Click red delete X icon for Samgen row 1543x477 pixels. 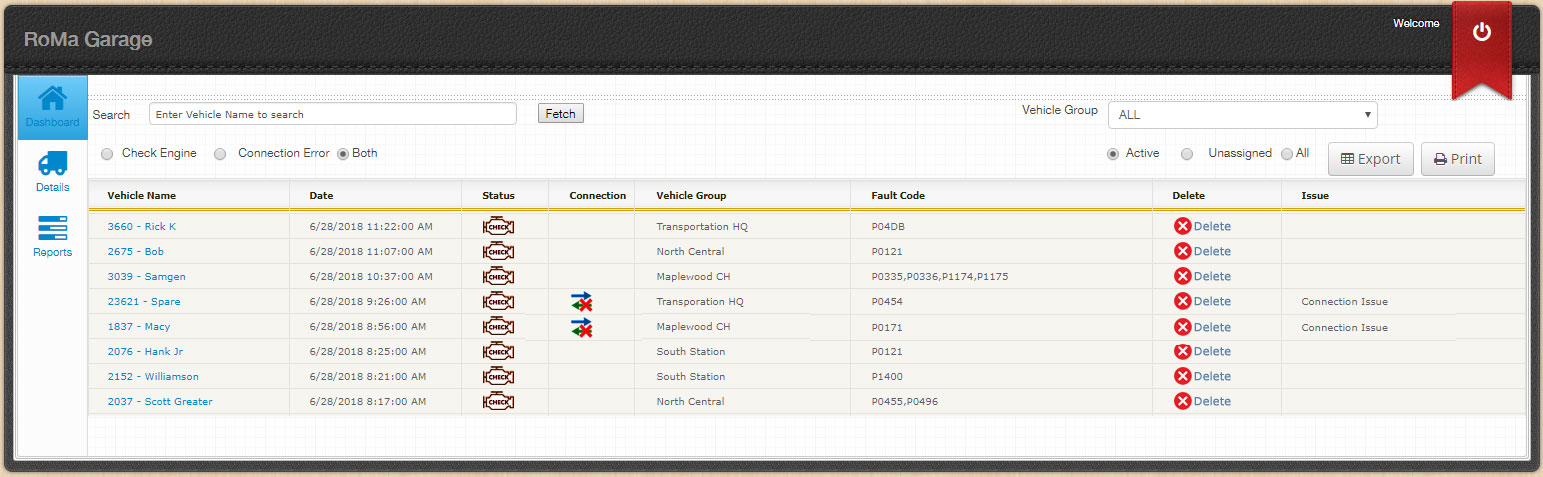[x=1182, y=276]
